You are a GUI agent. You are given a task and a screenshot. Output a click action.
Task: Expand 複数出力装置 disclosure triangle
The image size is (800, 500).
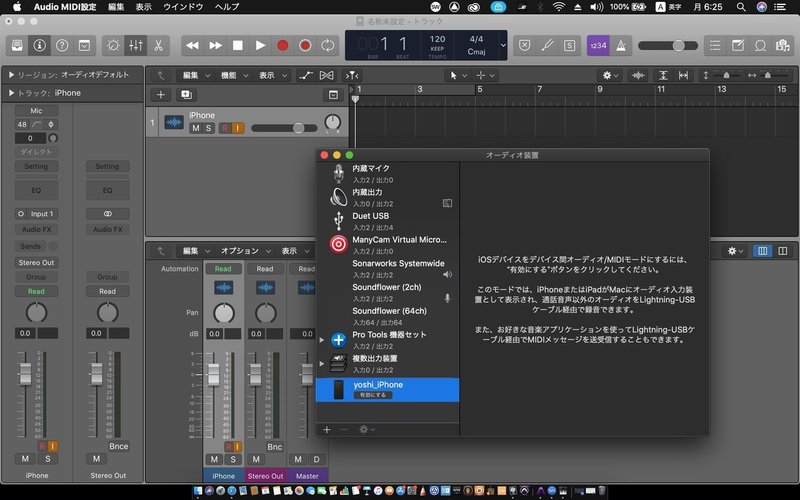coord(321,364)
